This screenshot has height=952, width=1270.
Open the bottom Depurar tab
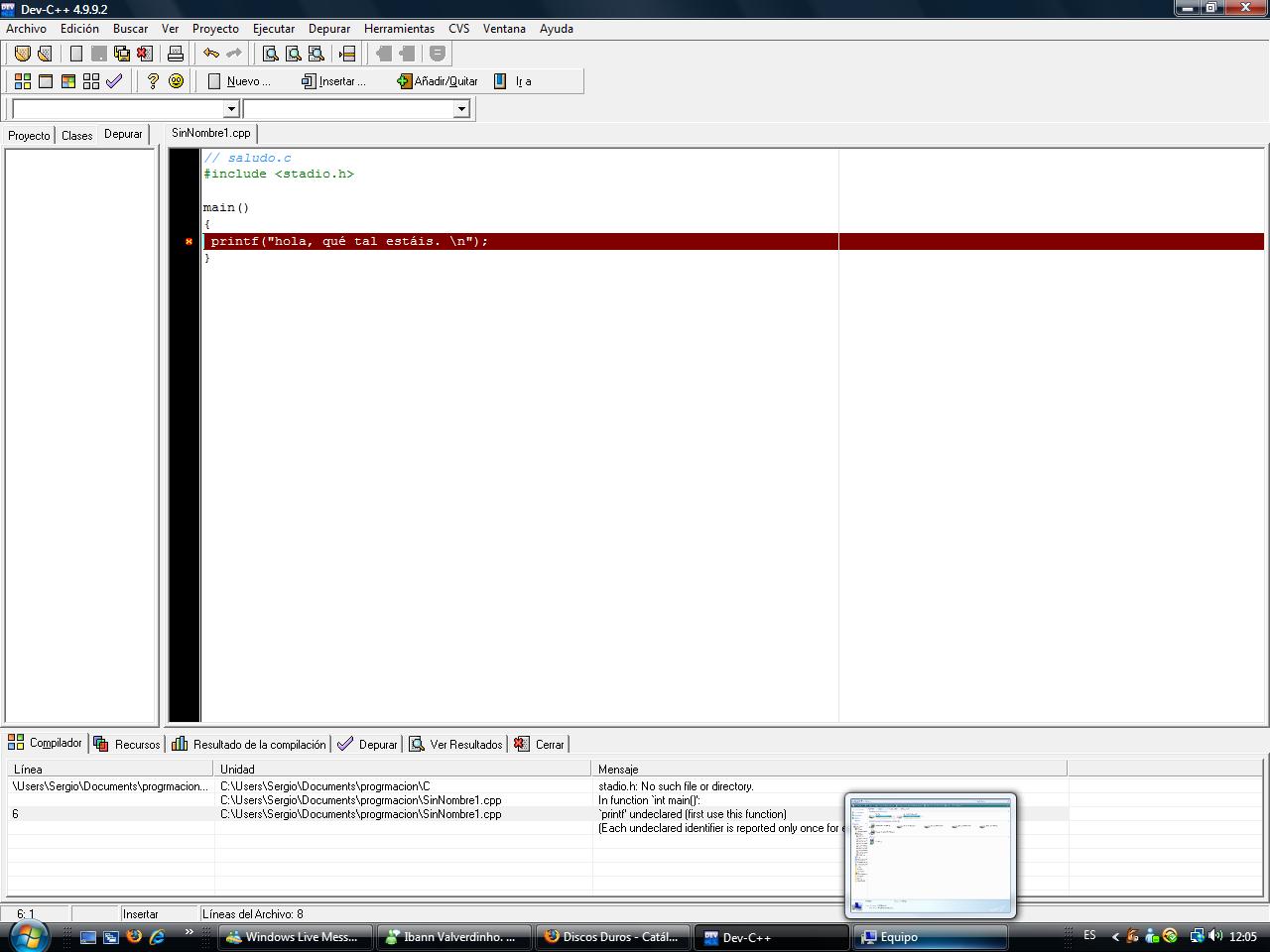367,744
